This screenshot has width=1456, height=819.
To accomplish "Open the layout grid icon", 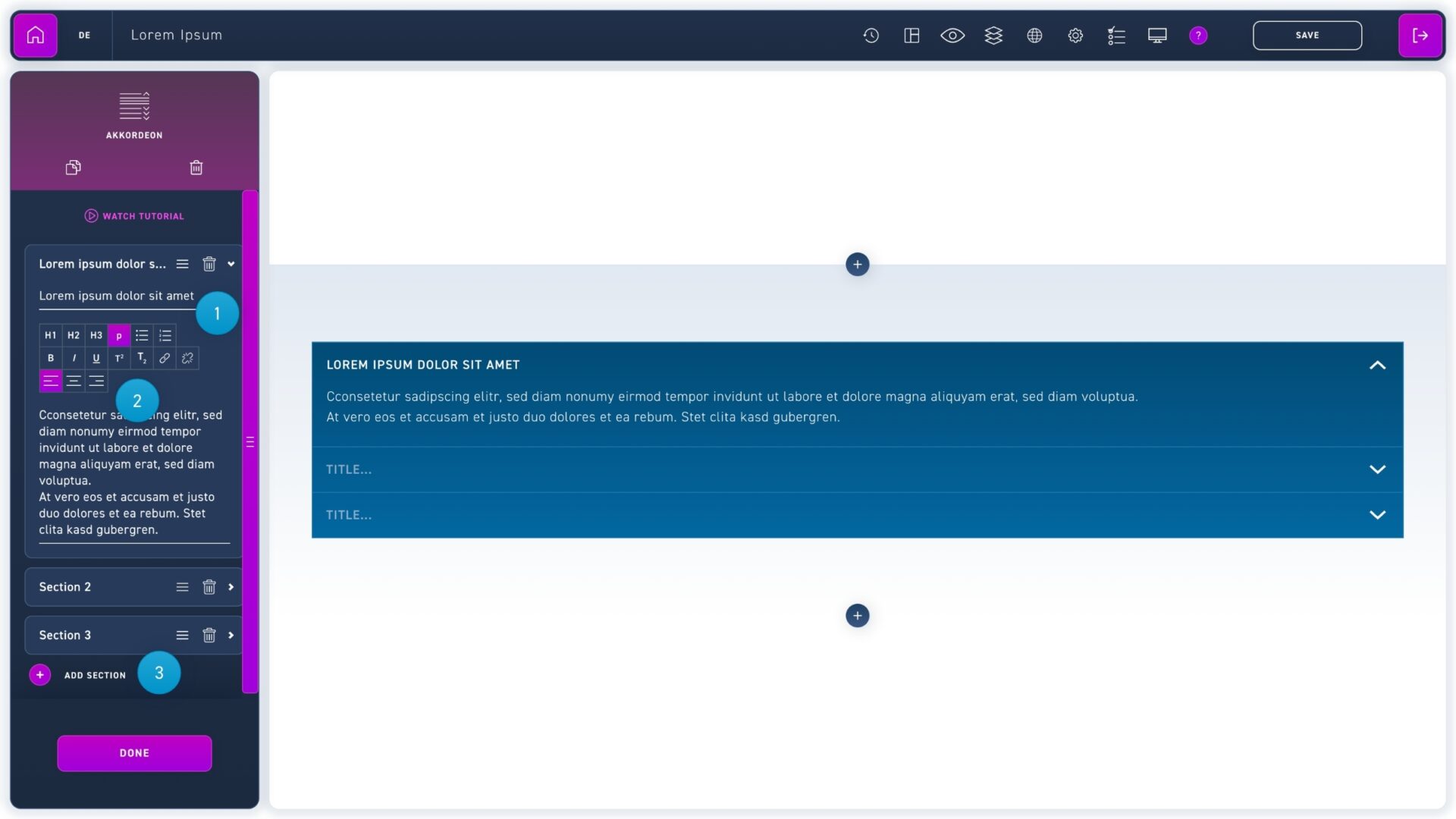I will click(912, 35).
